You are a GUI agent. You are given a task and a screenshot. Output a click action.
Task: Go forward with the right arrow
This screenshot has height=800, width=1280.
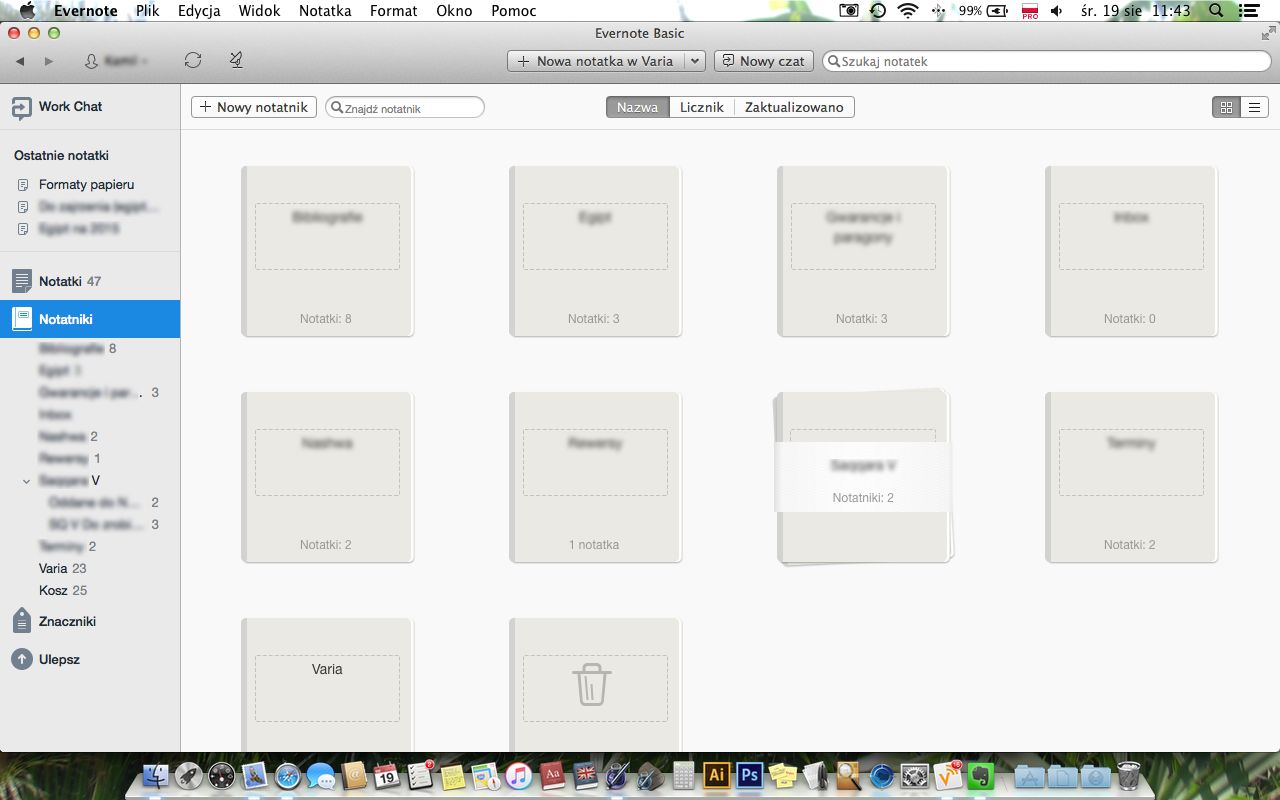[x=49, y=61]
